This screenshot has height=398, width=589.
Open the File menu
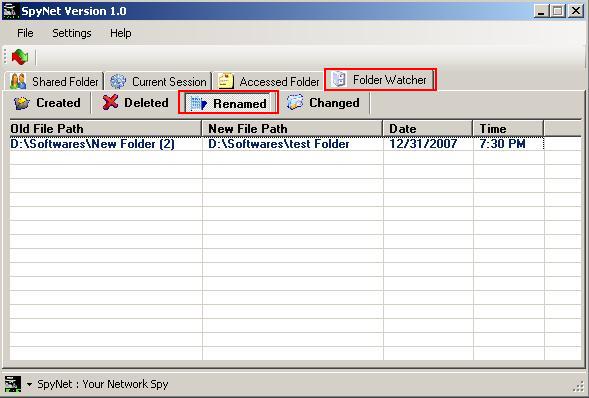[25, 33]
